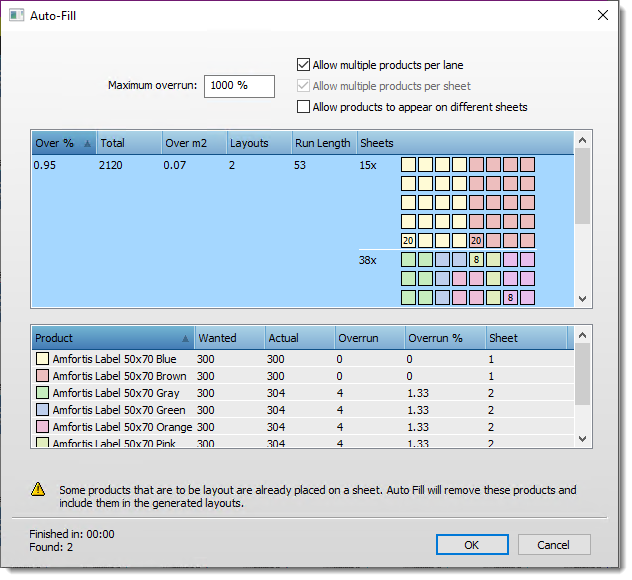This screenshot has width=632, height=580.
Task: Click the first green cell of the 38x sheet
Action: 408,260
